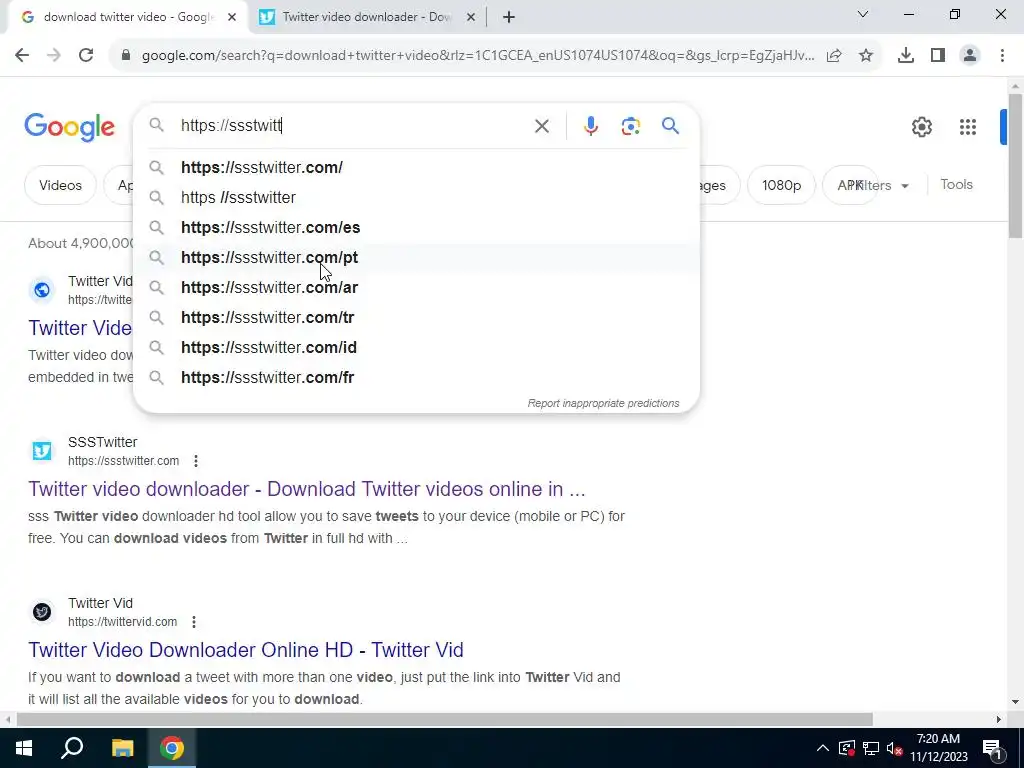The width and height of the screenshot is (1024, 768).
Task: Open more options for Twitter Vid result
Action: (x=194, y=622)
